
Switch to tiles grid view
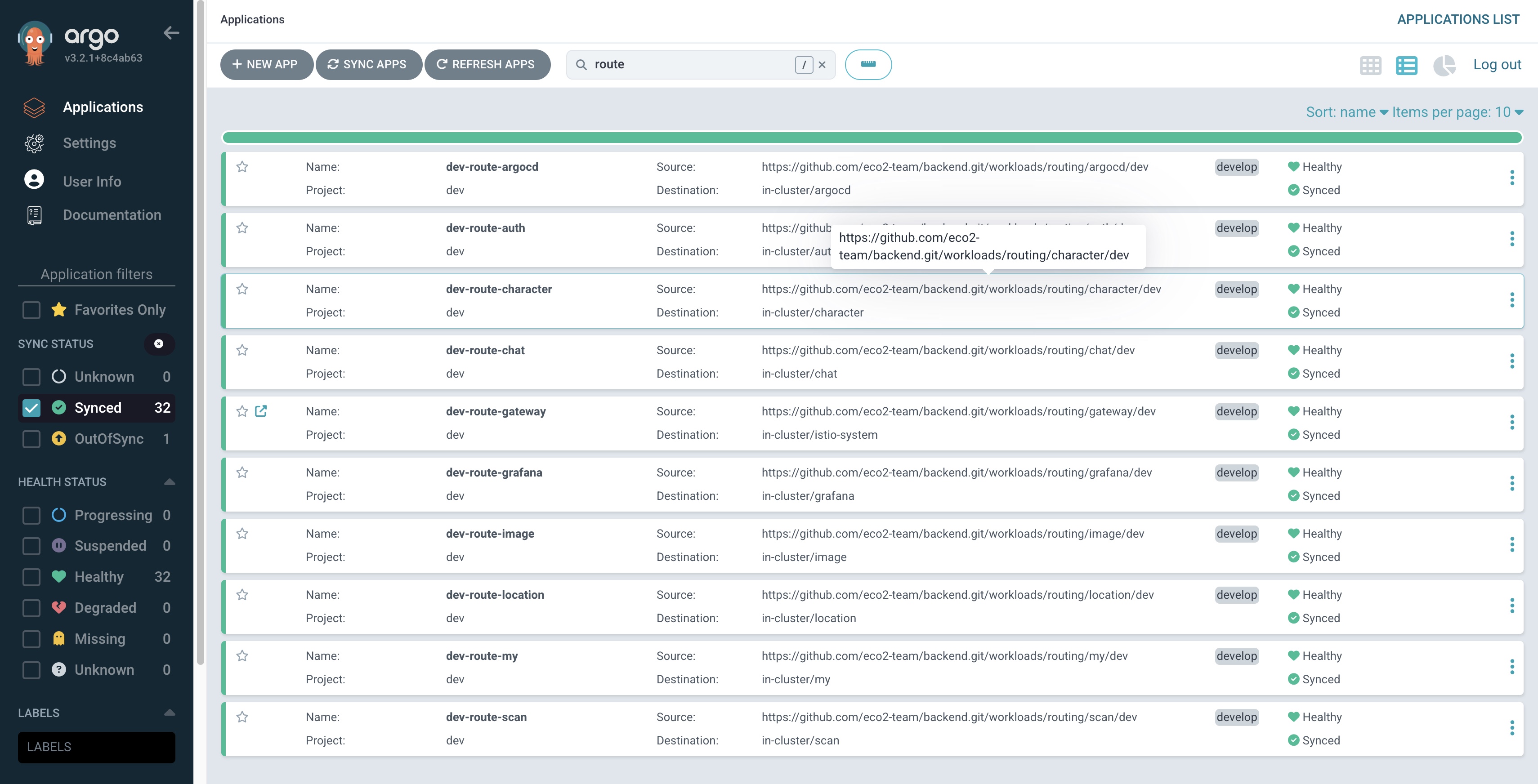click(x=1370, y=65)
